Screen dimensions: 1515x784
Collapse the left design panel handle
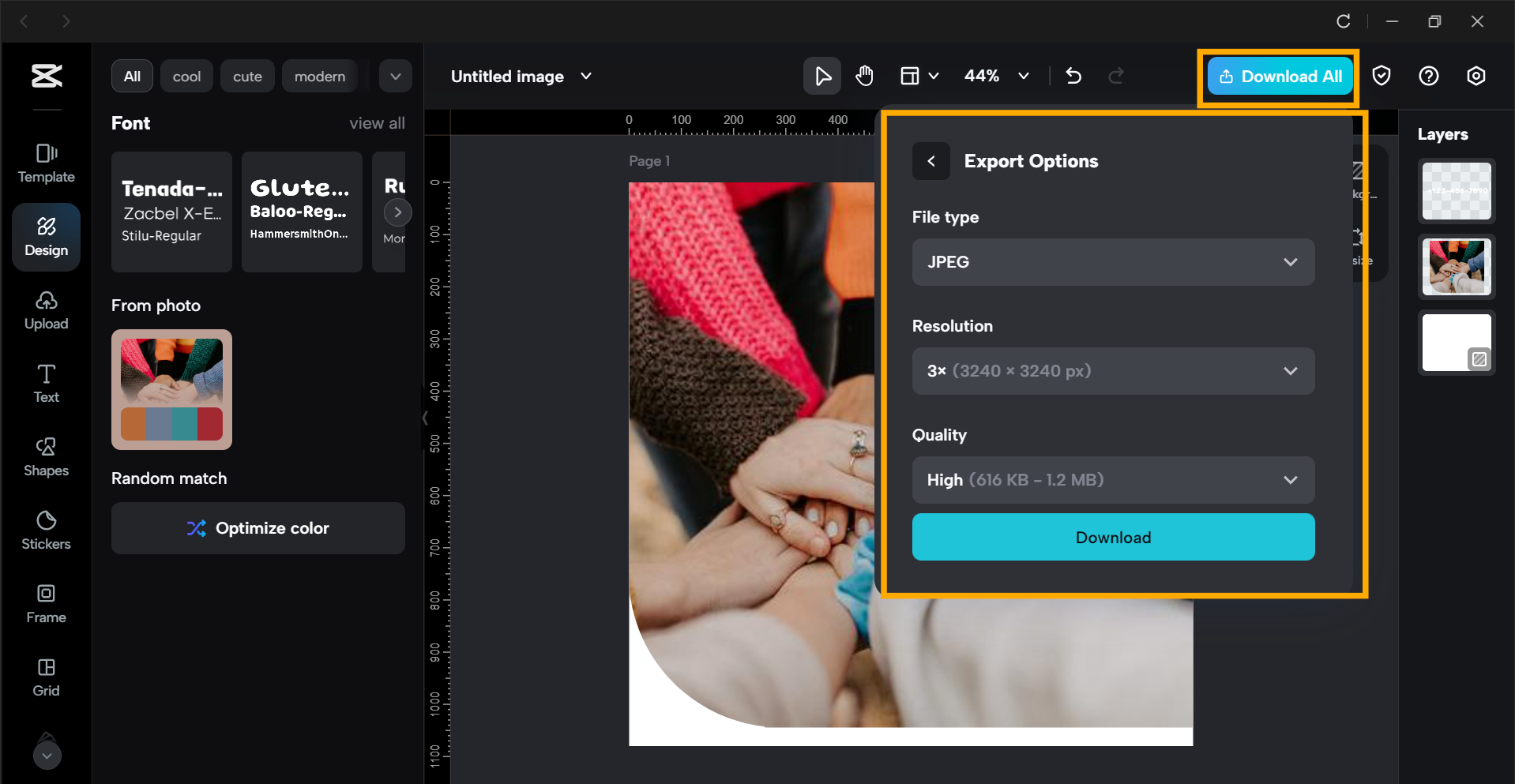(425, 418)
